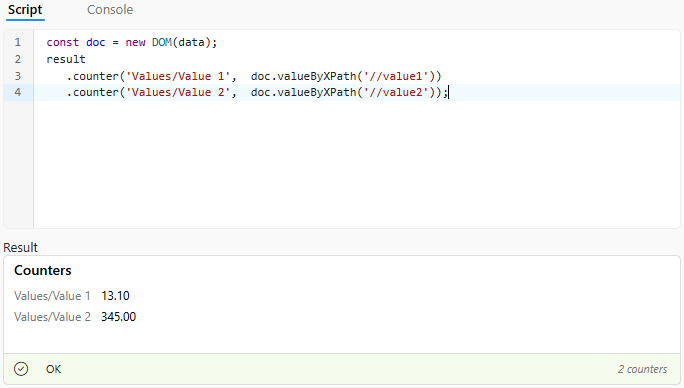This screenshot has height=388, width=684.
Task: Click the Result section label
Action: [x=21, y=247]
